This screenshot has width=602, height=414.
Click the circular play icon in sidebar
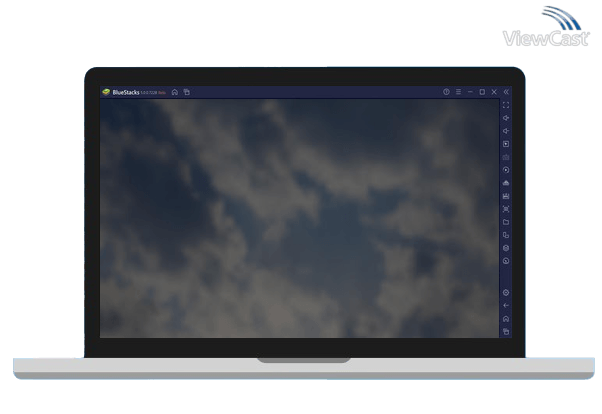coord(506,170)
